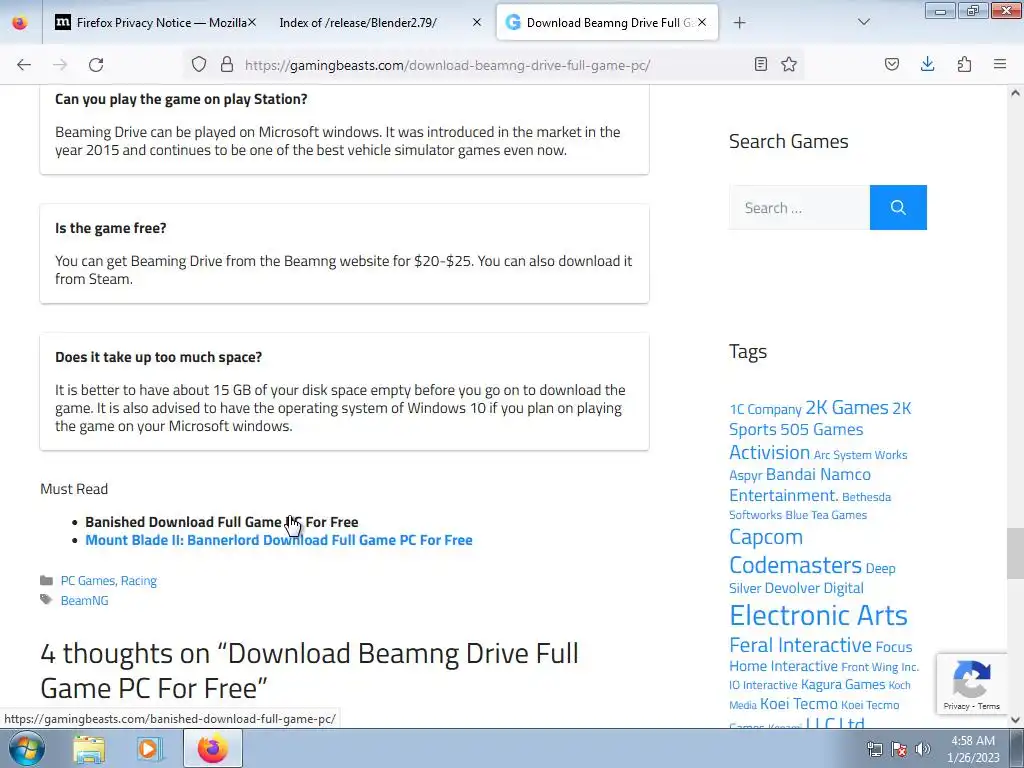Screen dimensions: 1024x768
Task: Save page to Pocket
Action: [x=891, y=65]
